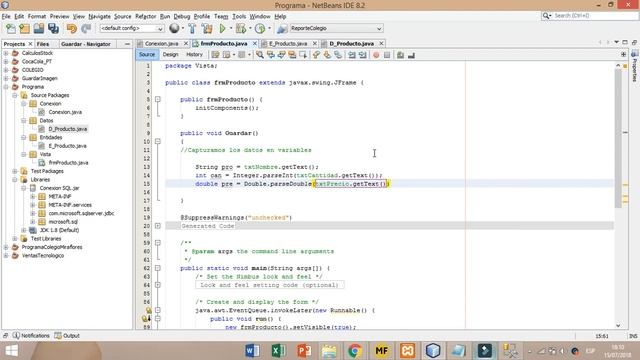This screenshot has height=360, width=640.
Task: Open the File menu
Action: [x=6, y=16]
